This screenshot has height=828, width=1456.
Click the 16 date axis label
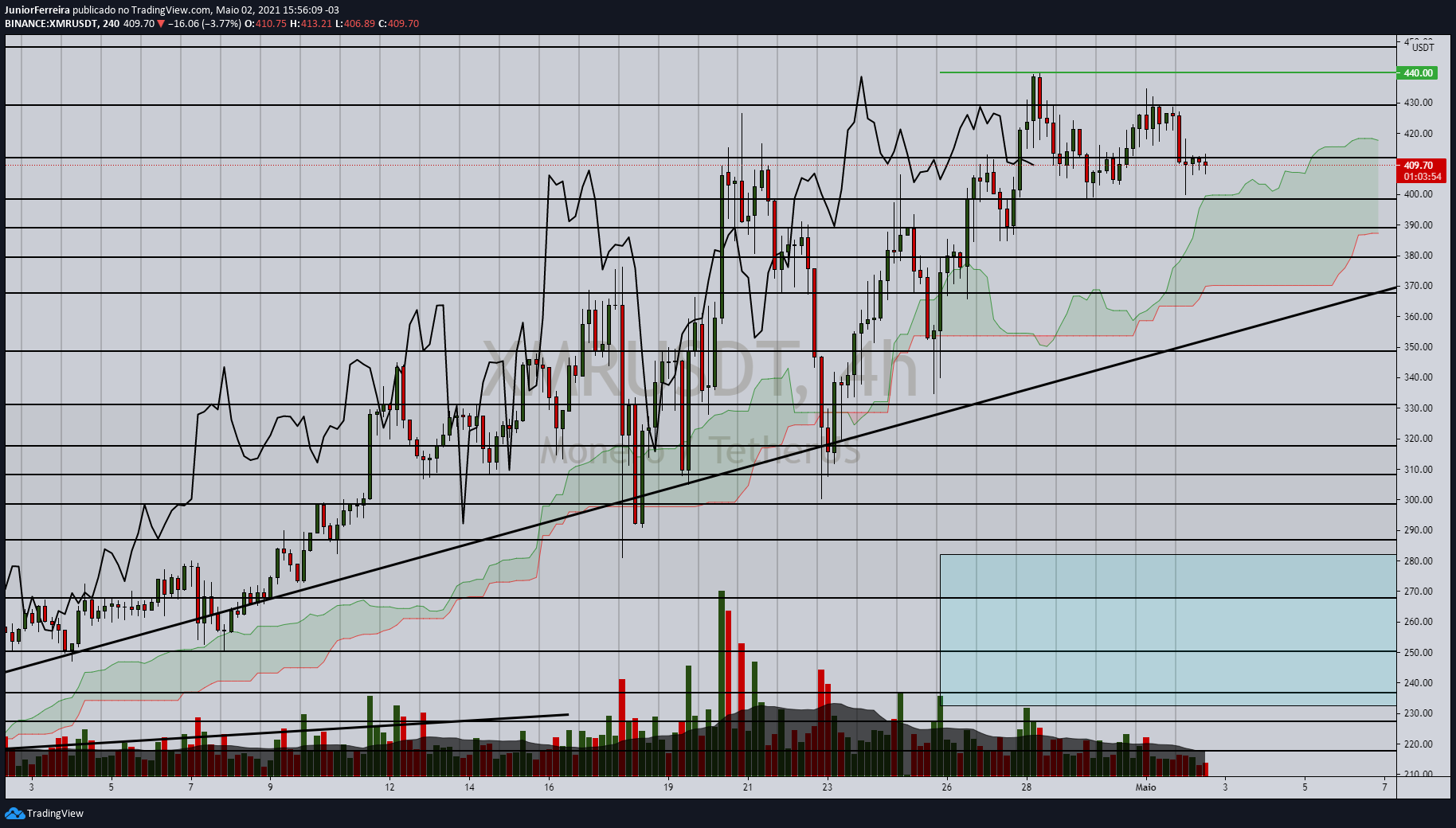549,787
